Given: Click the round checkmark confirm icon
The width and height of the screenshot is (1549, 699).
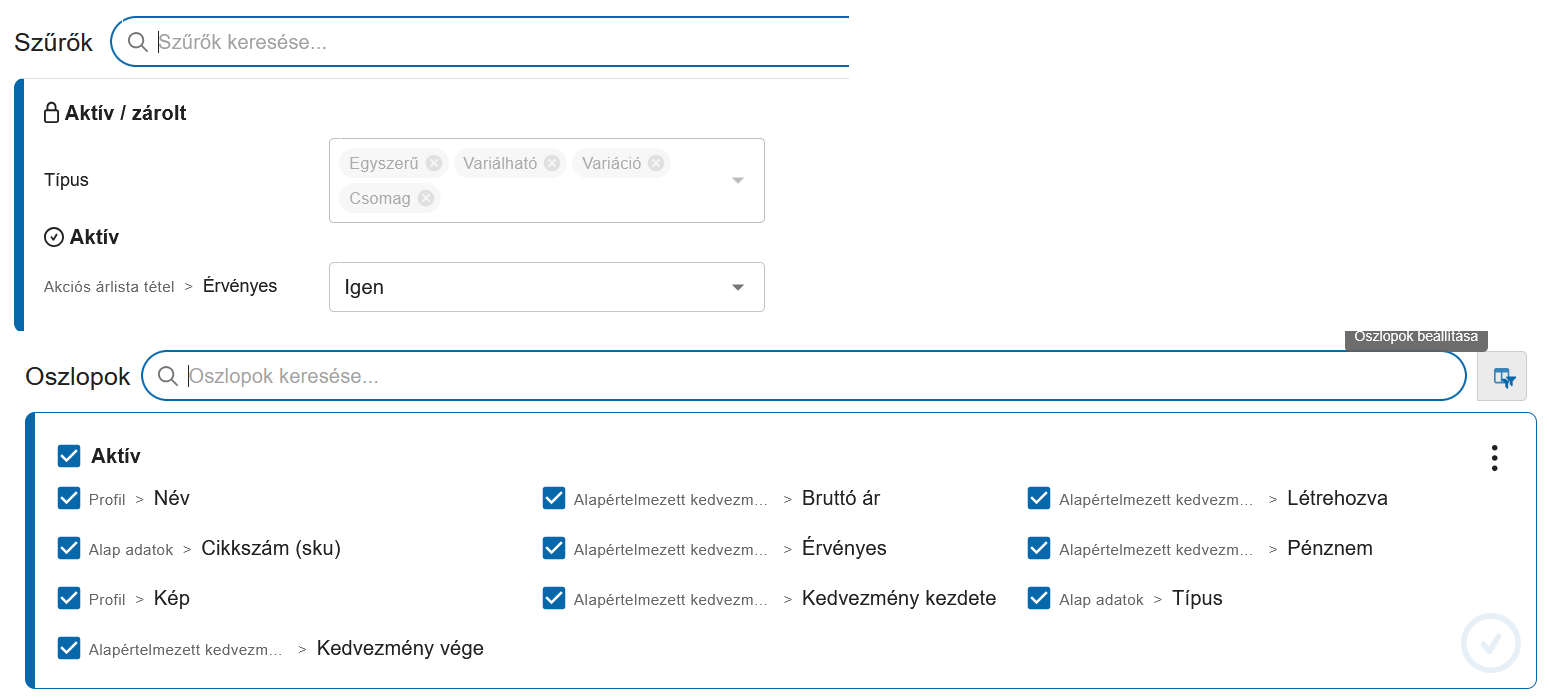Looking at the screenshot, I should point(1490,643).
